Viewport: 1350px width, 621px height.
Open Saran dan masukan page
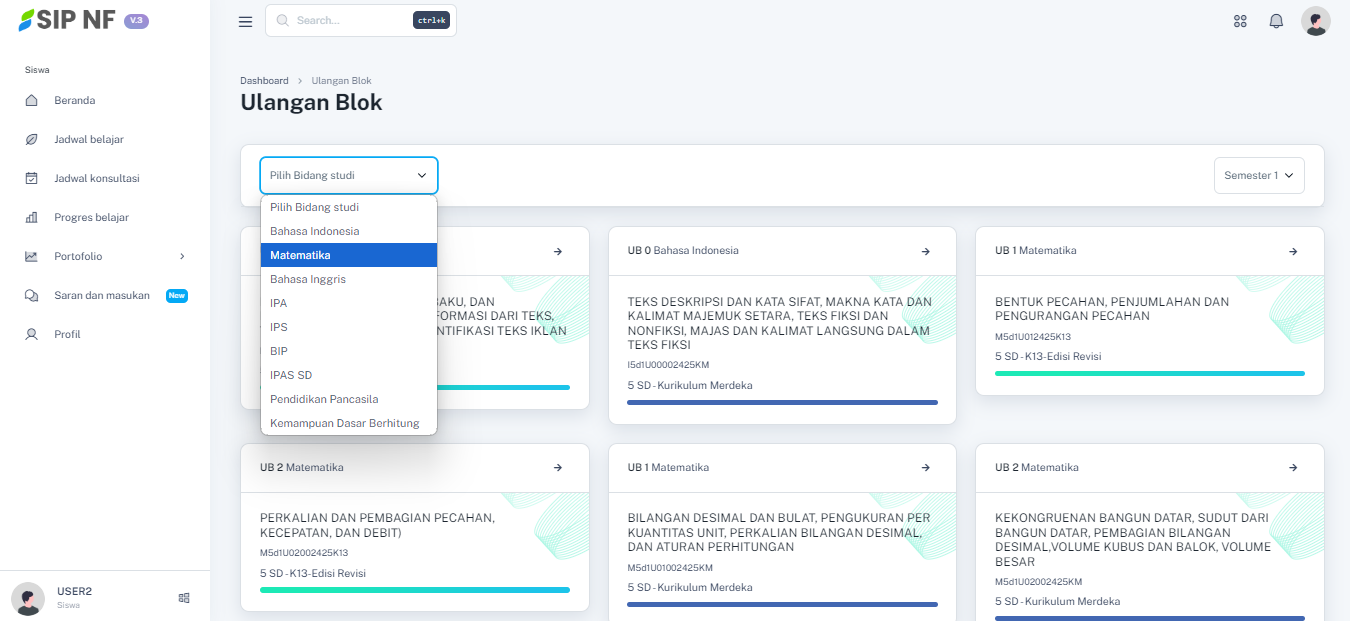coord(101,295)
